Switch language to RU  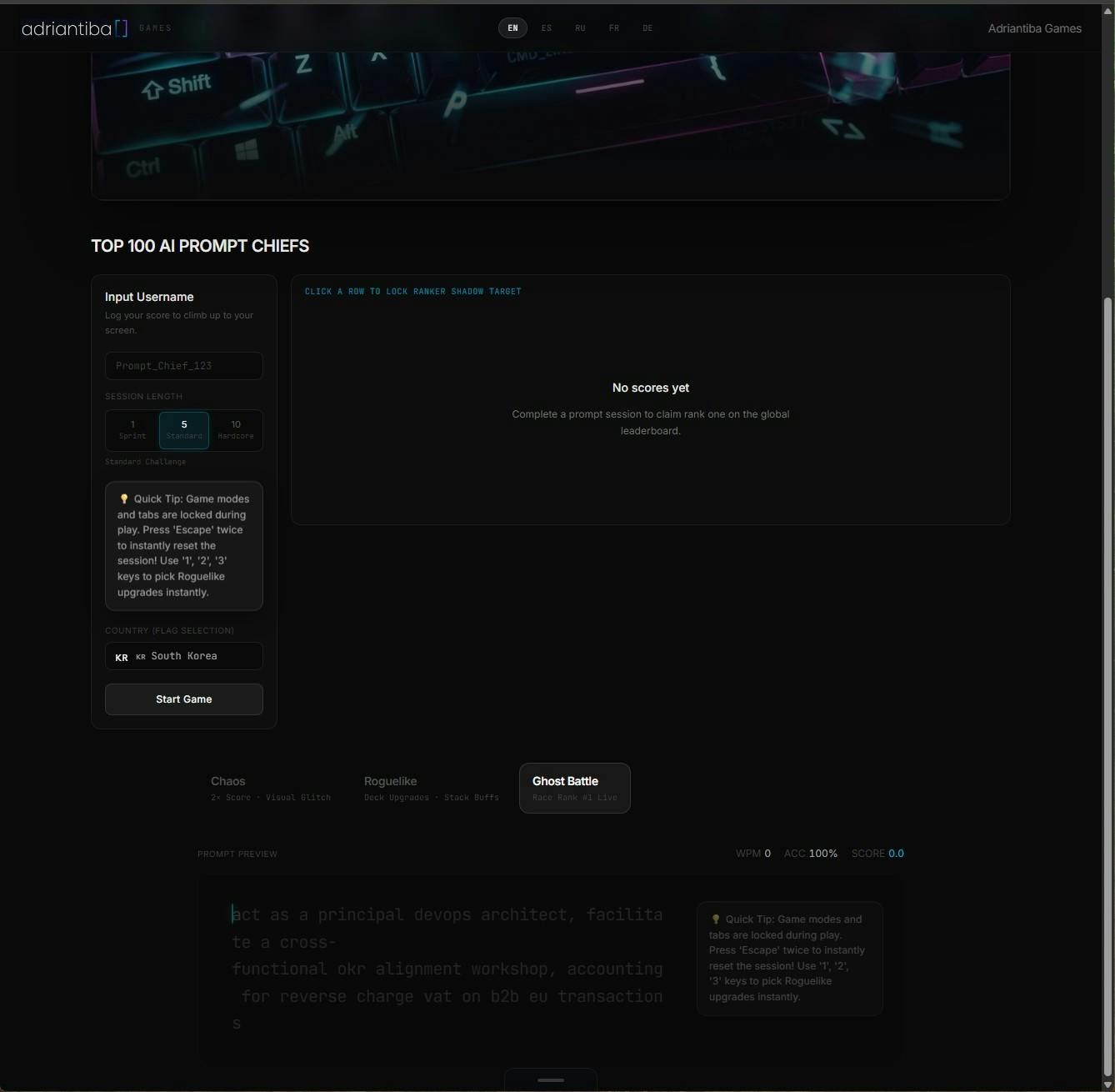click(x=580, y=28)
